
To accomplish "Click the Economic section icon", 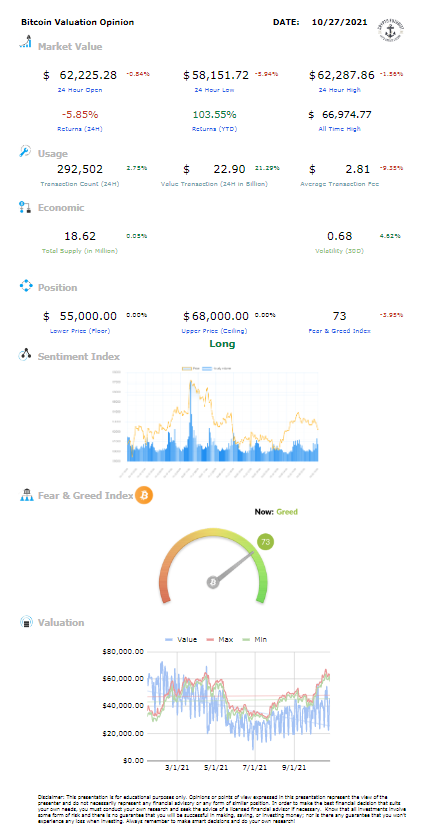I will pos(26,207).
